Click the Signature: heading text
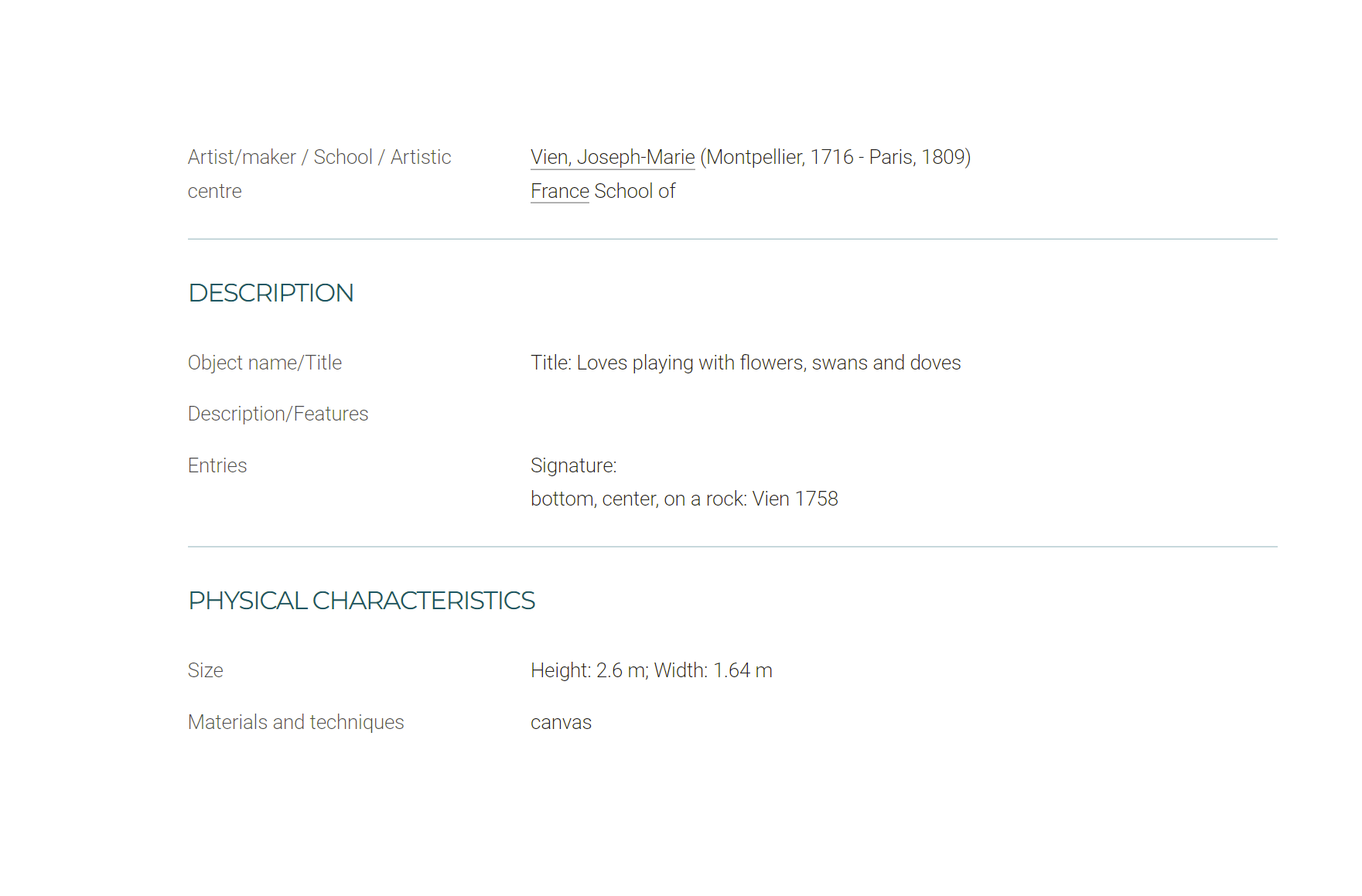Viewport: 1362px width, 896px height. 574,465
